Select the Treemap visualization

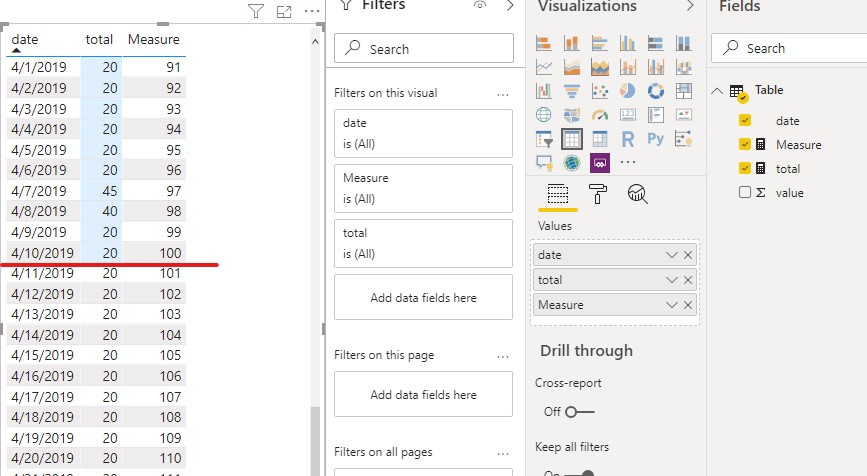(x=684, y=91)
